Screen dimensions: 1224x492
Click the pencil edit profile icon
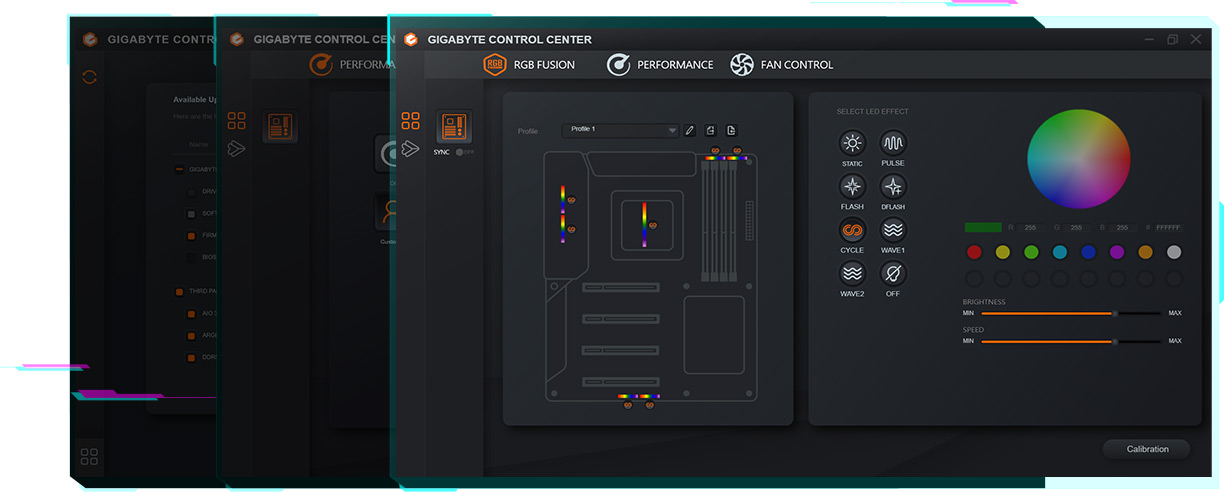(x=689, y=130)
